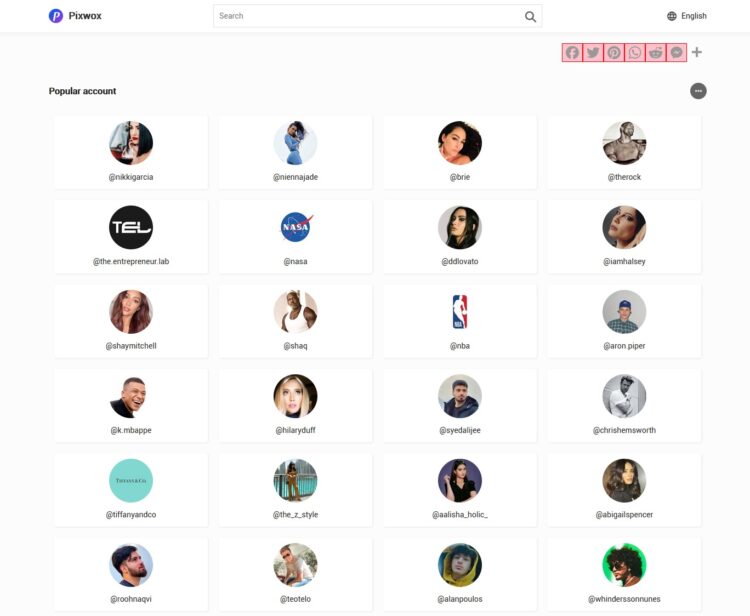Select the @hilaryduff avatar
The image size is (750, 616).
click(295, 396)
